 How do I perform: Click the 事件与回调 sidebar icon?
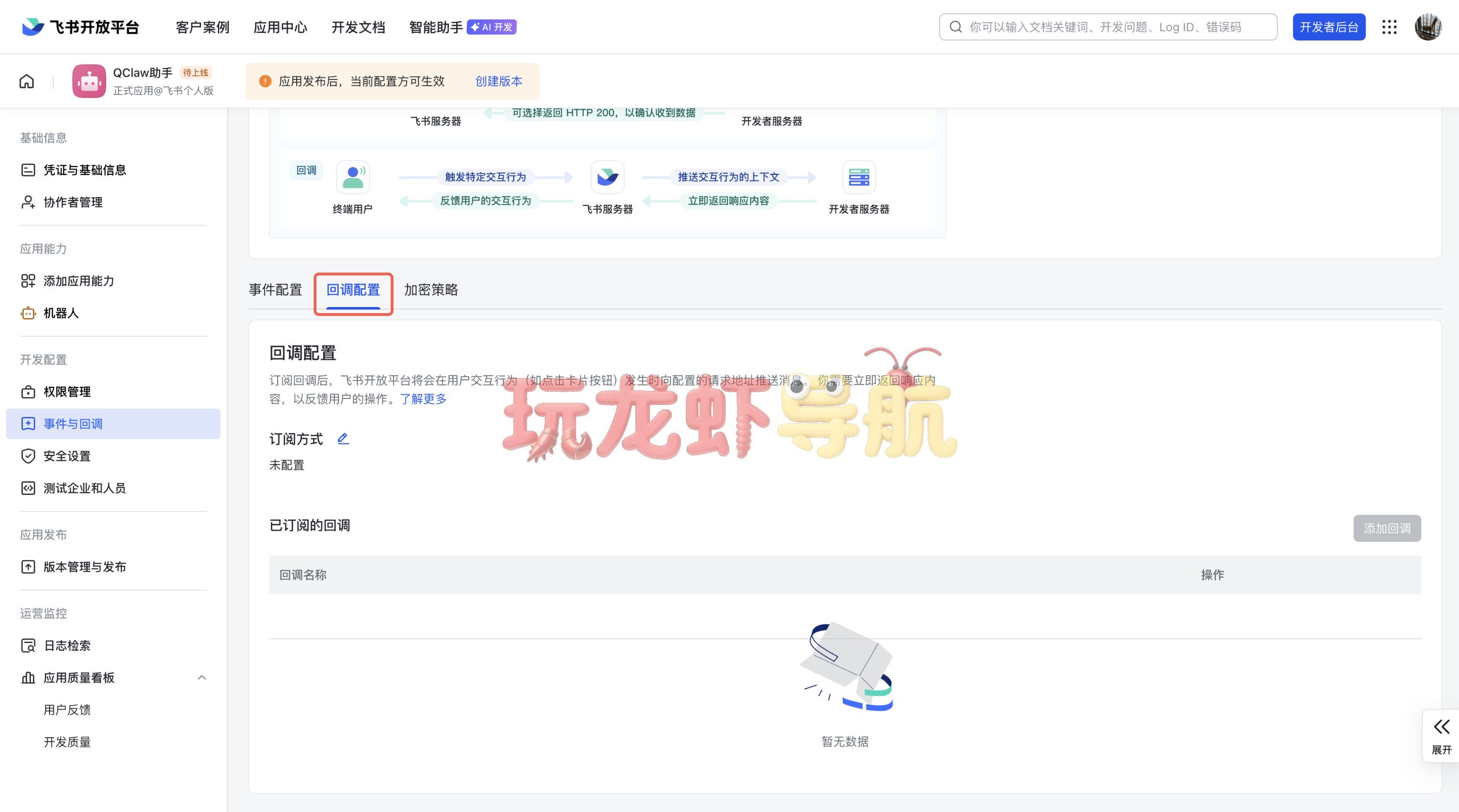(x=28, y=424)
